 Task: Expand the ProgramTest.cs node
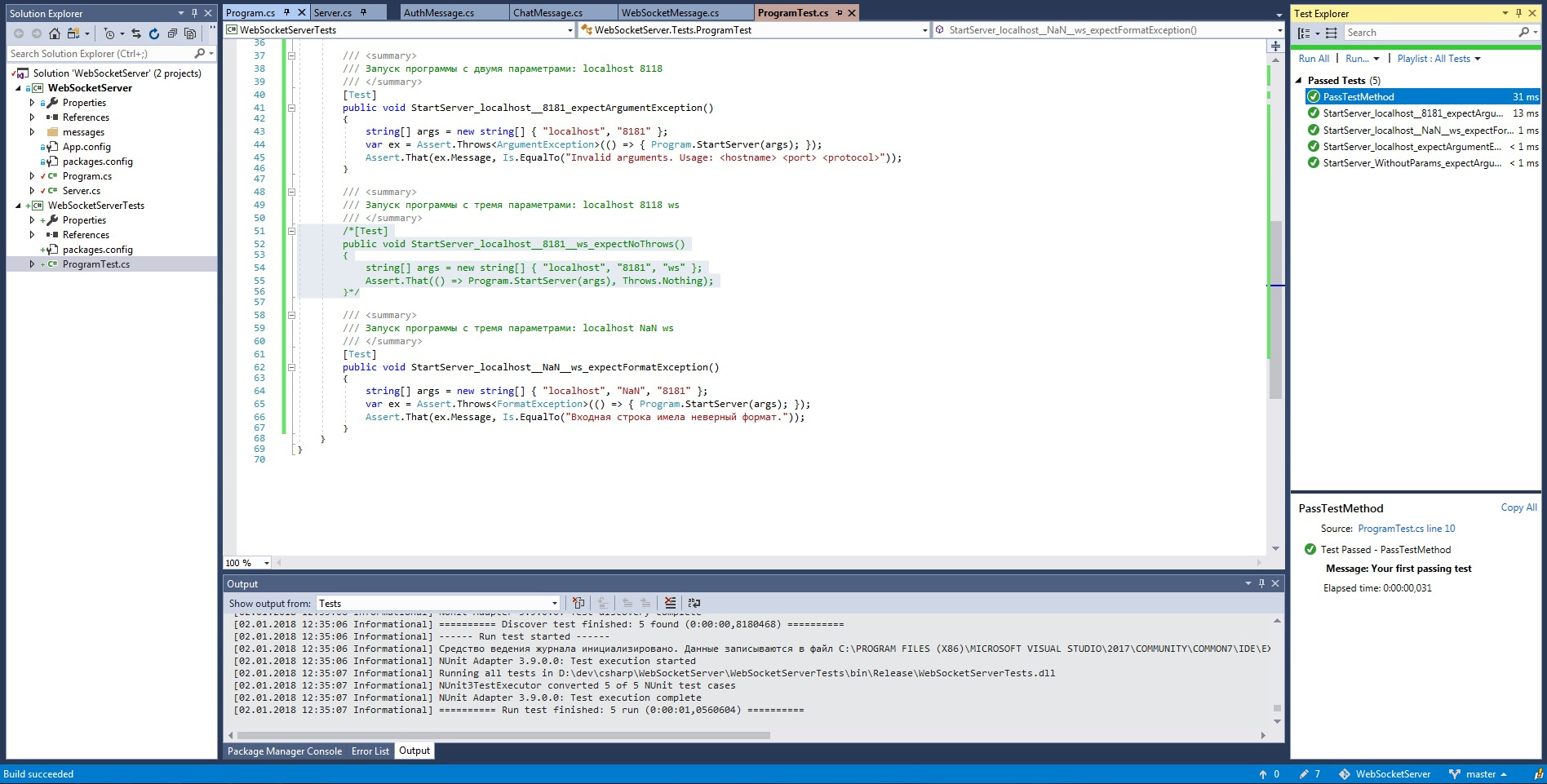coord(32,264)
